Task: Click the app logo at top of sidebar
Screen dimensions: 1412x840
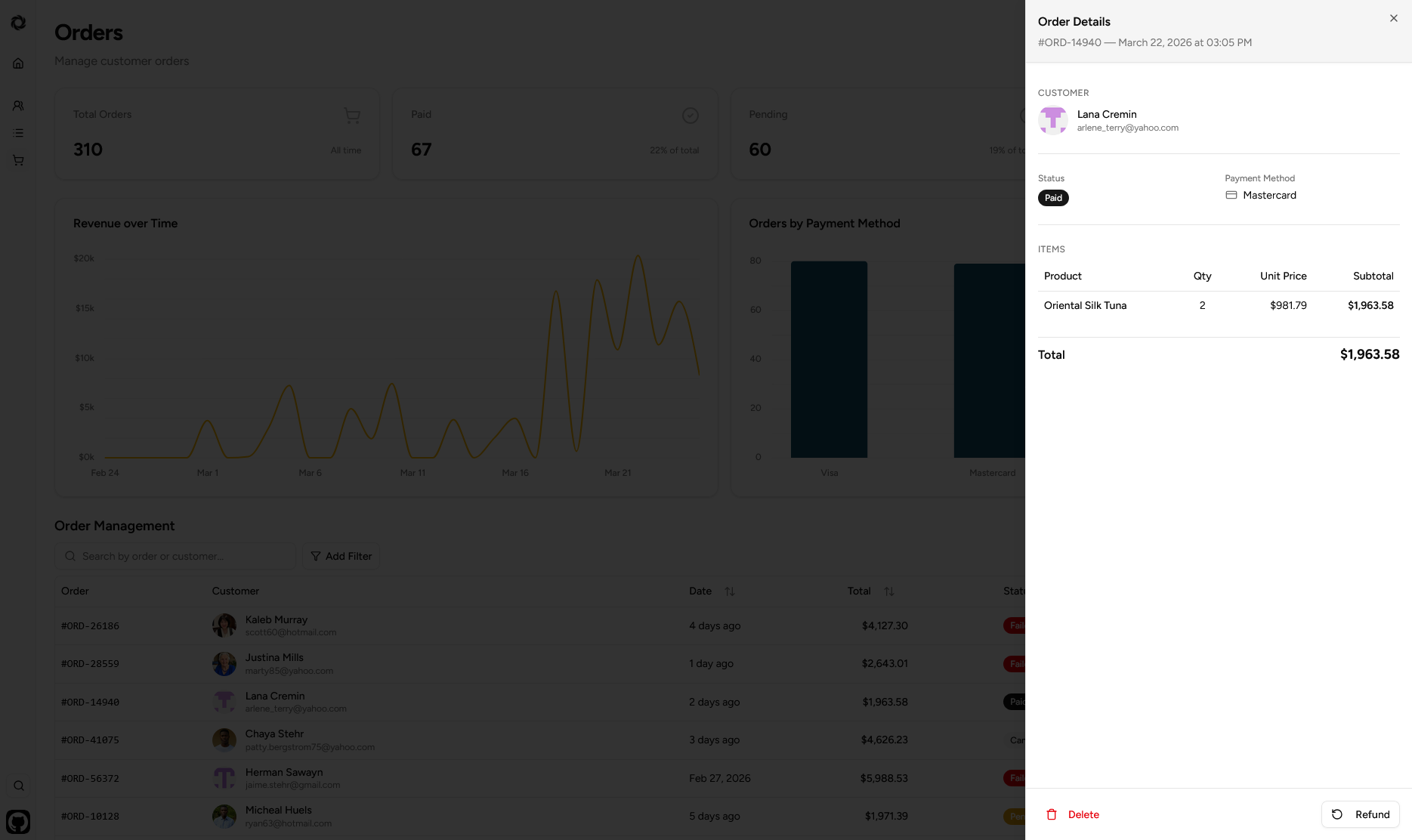Action: tap(18, 22)
